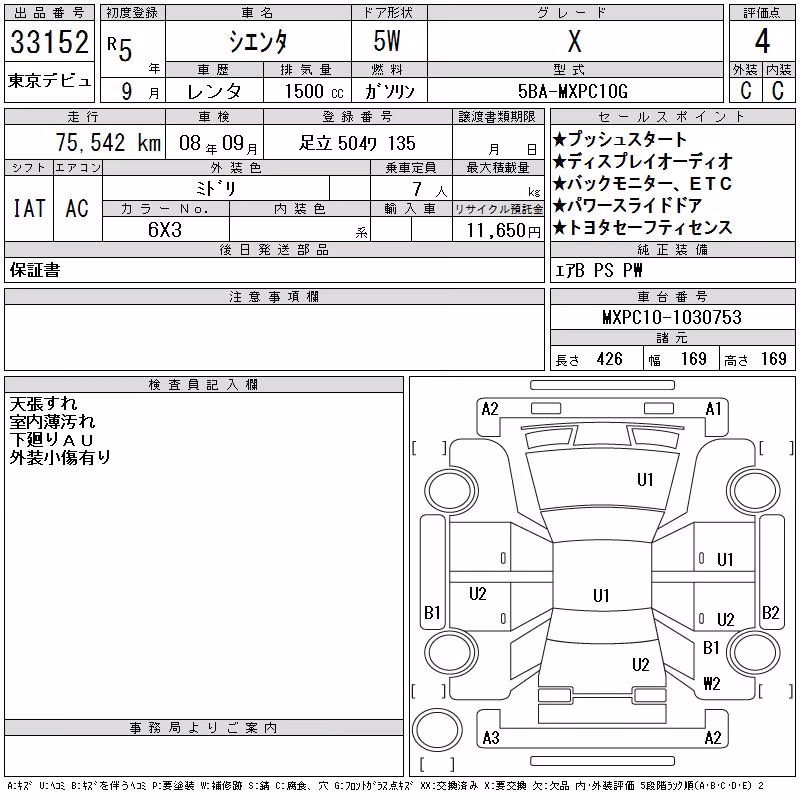800x800 pixels.
Task: Click the model code 5BA-MXPC10G
Action: (573, 91)
